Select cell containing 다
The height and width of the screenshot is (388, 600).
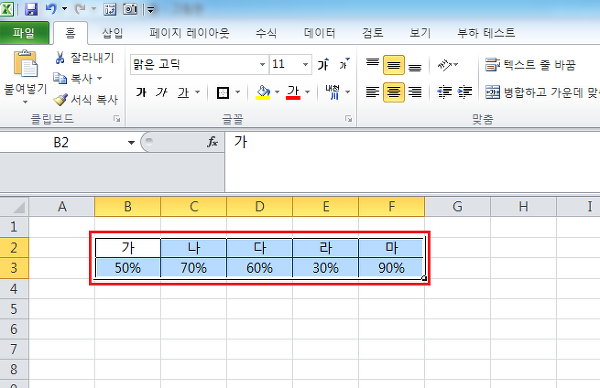coord(259,248)
